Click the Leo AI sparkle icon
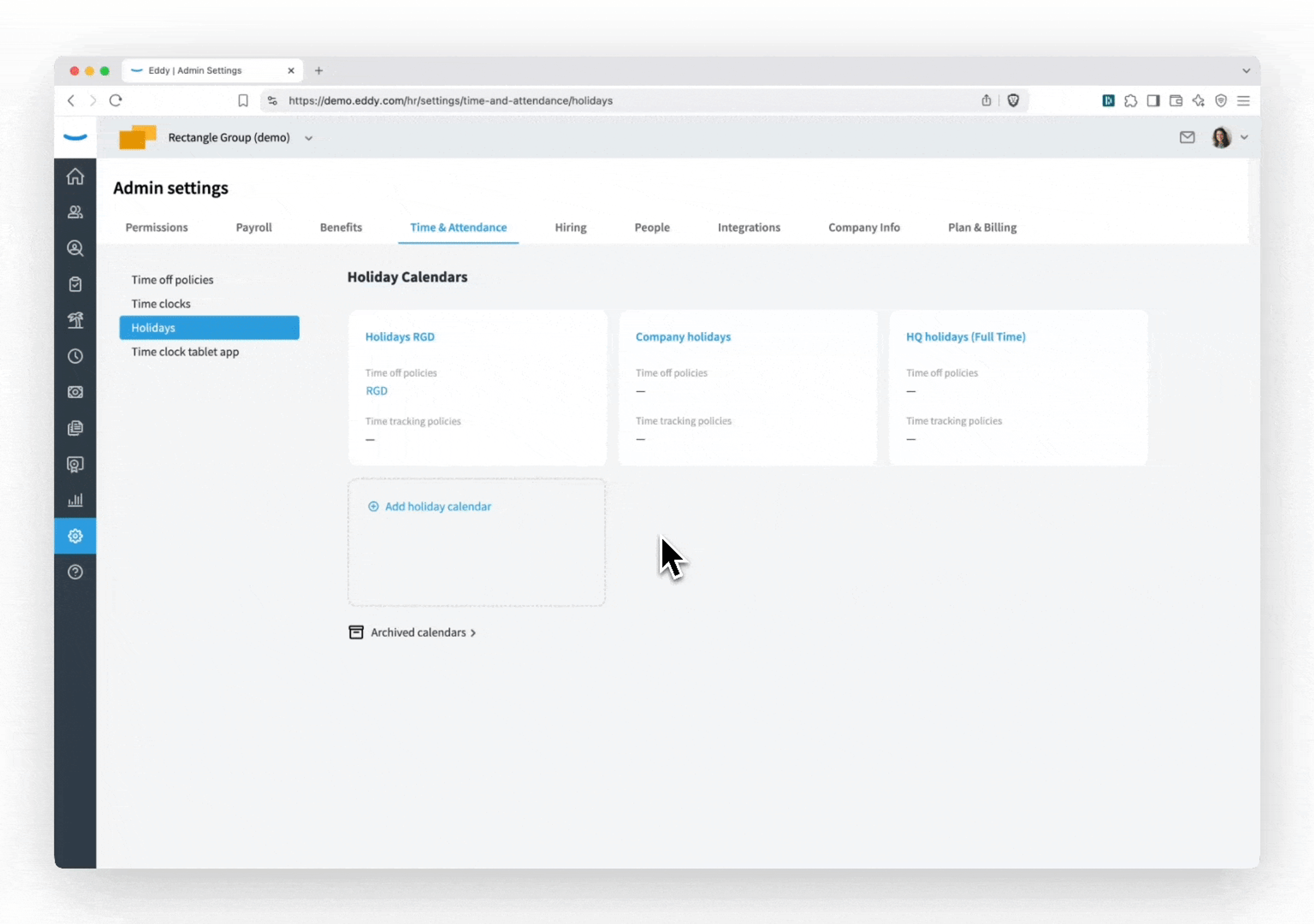 tap(1198, 101)
